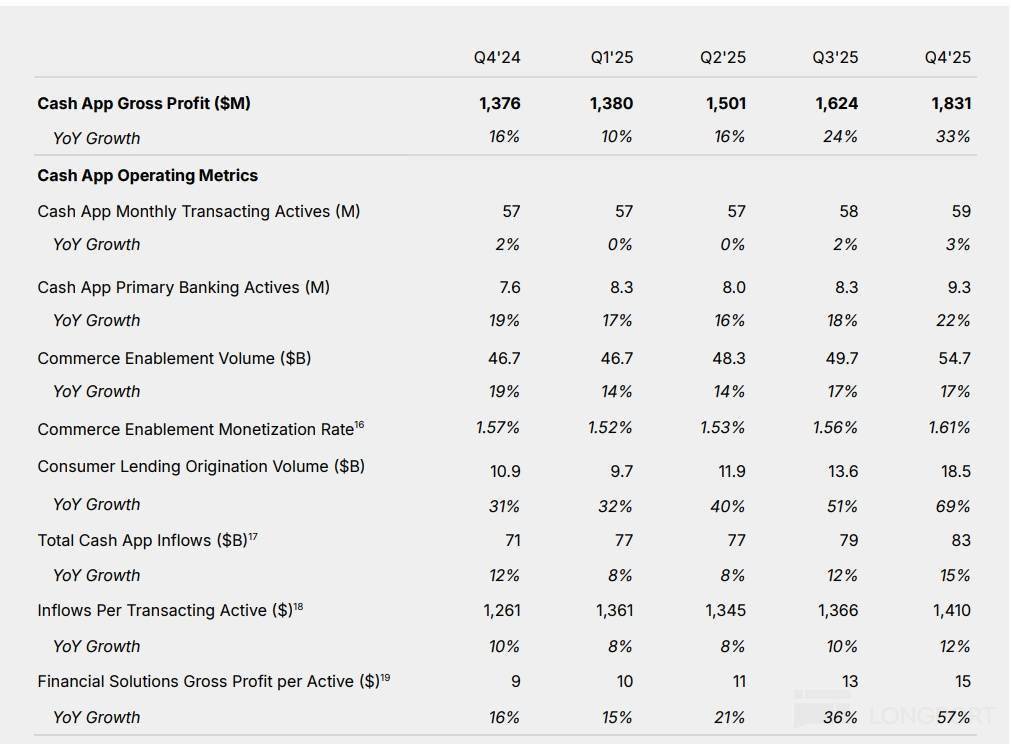The width and height of the screenshot is (1011, 744).
Task: Select the 1,410 inflows per active value
Action: 951,610
